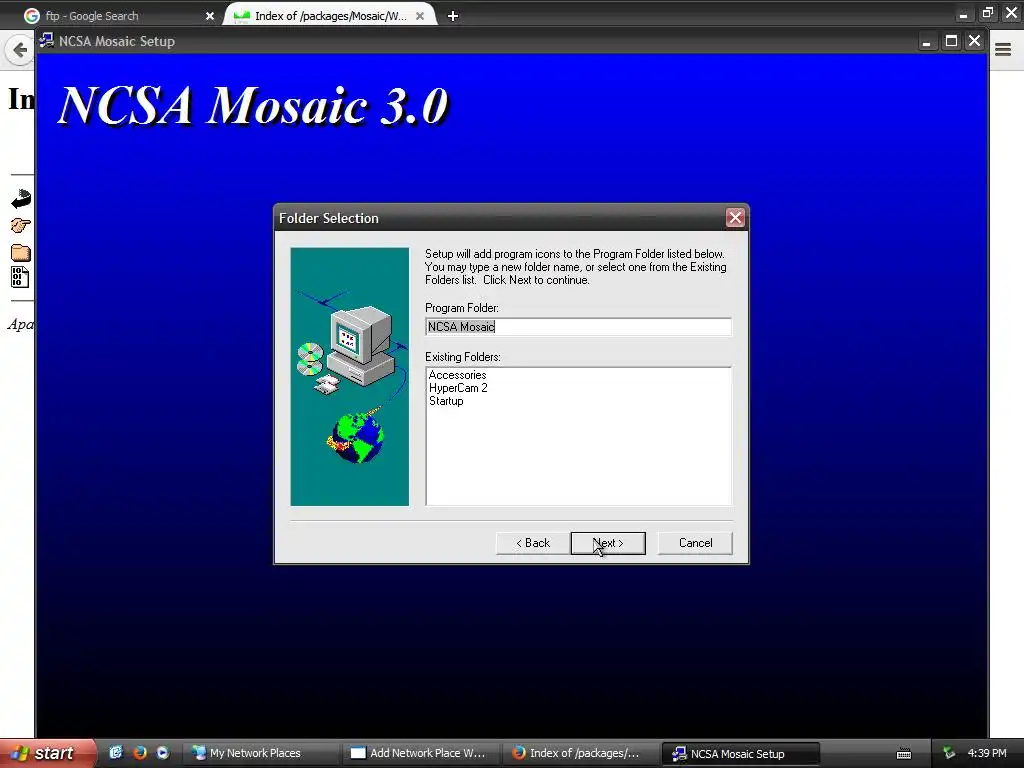Click the favicon on Index of tab
The height and width of the screenshot is (768, 1024).
[x=242, y=16]
